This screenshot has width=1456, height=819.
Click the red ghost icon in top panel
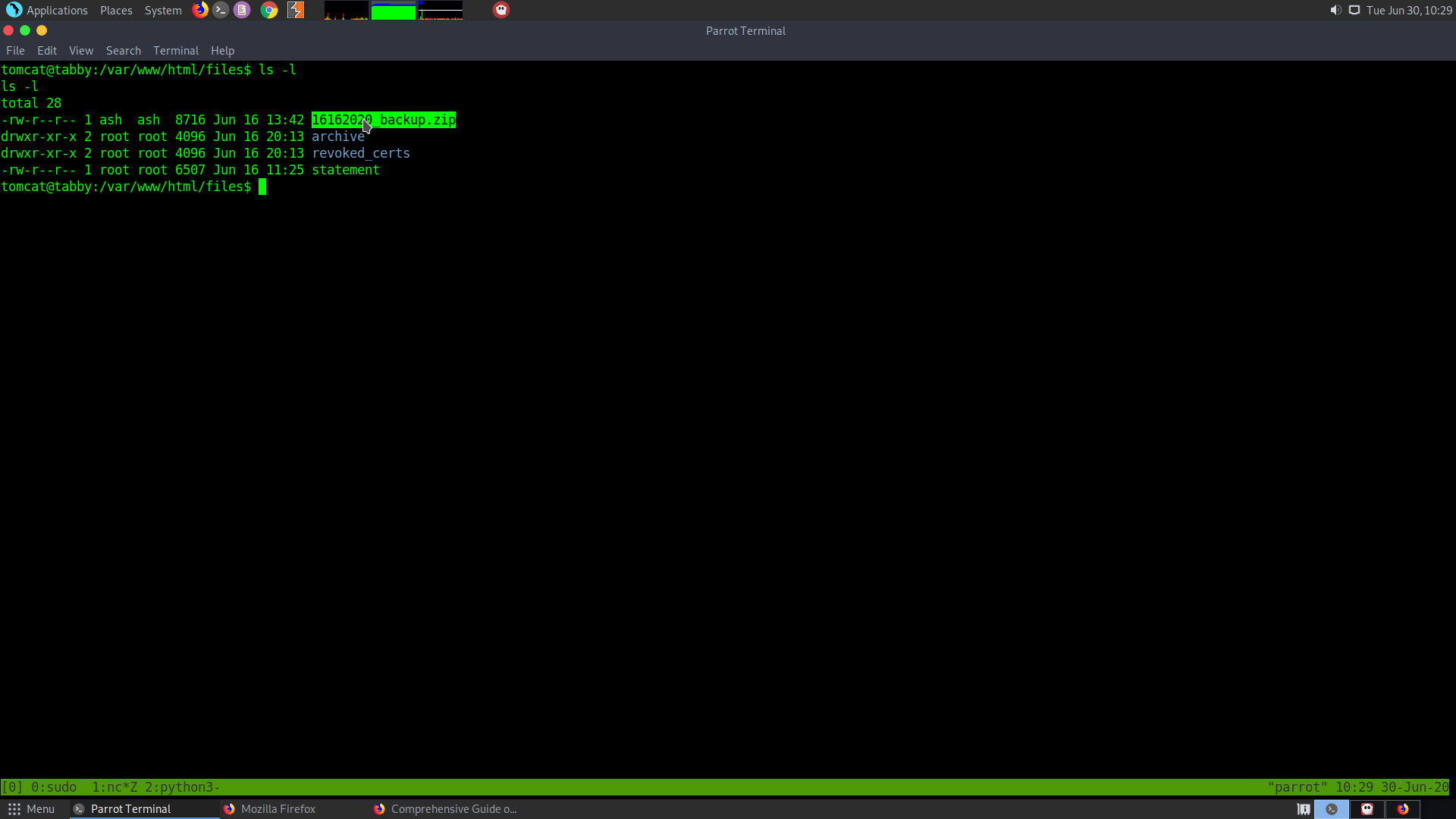click(501, 10)
